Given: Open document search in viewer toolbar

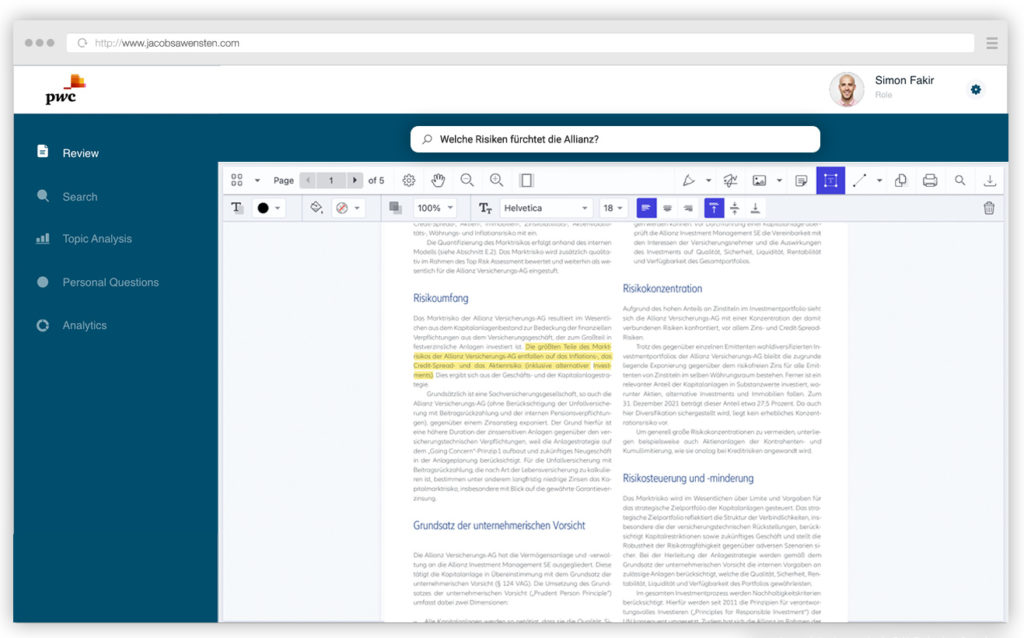Looking at the screenshot, I should pos(960,180).
